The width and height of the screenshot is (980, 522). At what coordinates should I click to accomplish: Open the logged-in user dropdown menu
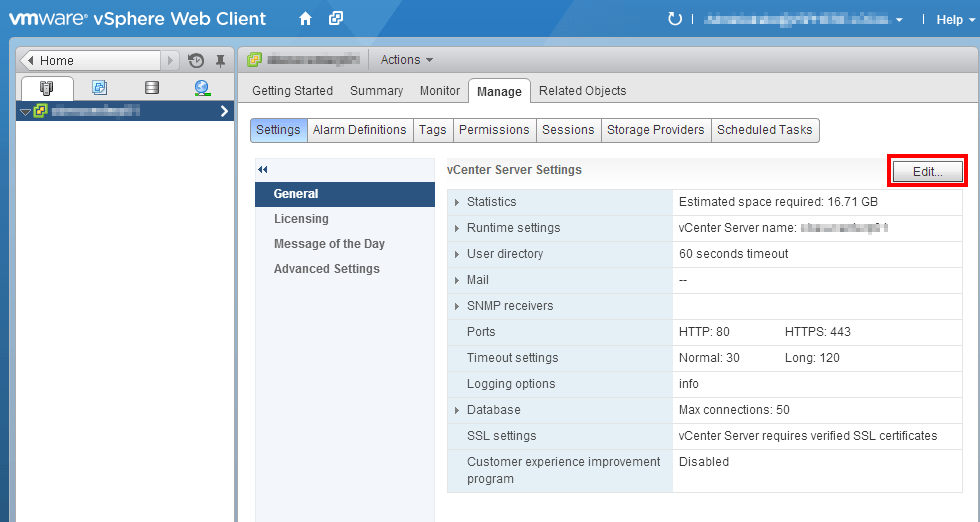(804, 20)
